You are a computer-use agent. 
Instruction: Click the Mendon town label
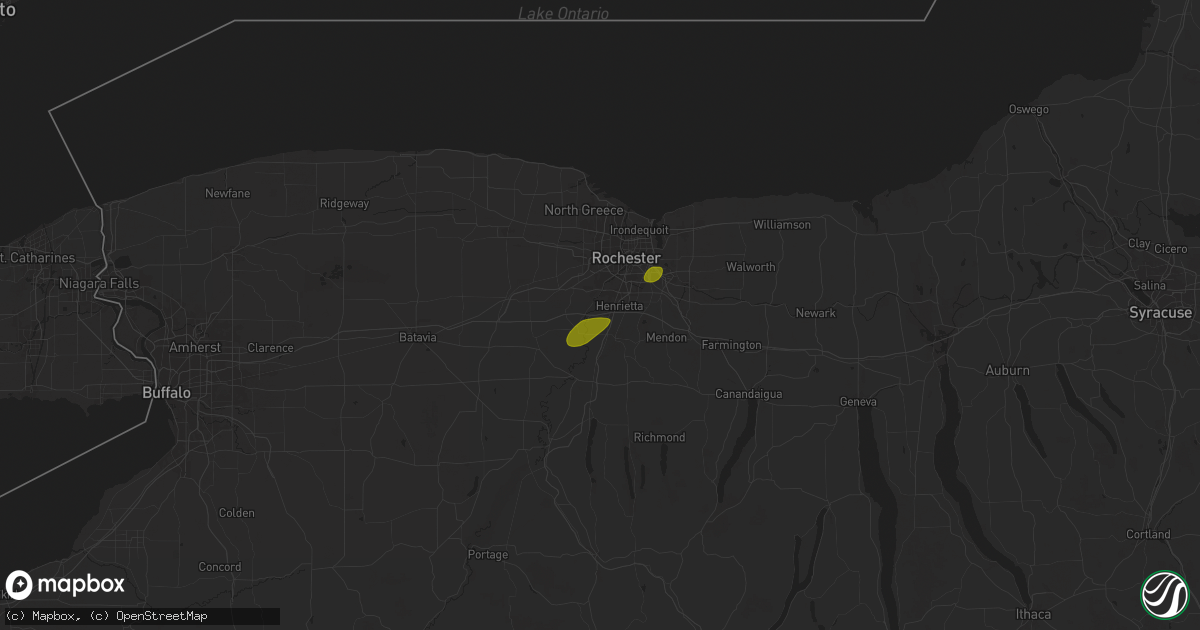tap(666, 338)
